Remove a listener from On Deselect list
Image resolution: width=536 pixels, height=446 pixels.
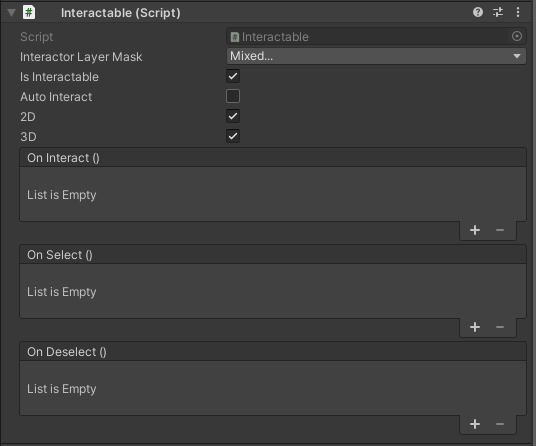click(x=500, y=424)
